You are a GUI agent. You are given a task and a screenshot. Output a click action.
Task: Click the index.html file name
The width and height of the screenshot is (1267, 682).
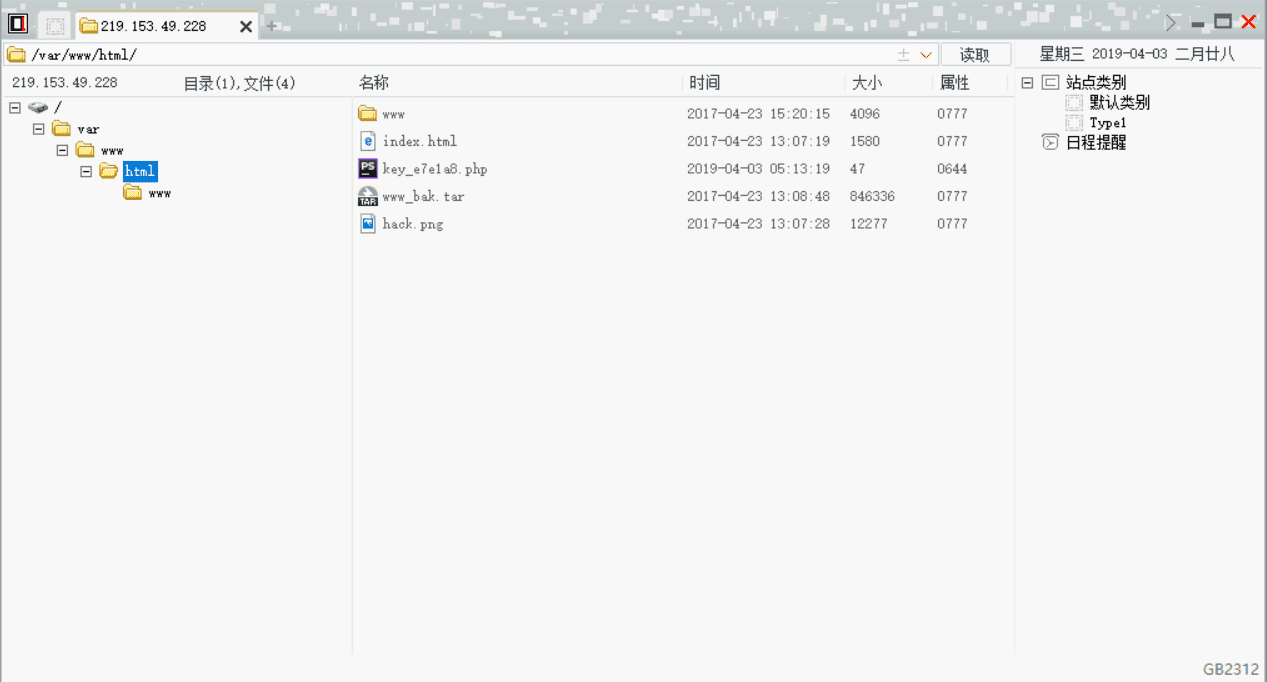coord(420,141)
